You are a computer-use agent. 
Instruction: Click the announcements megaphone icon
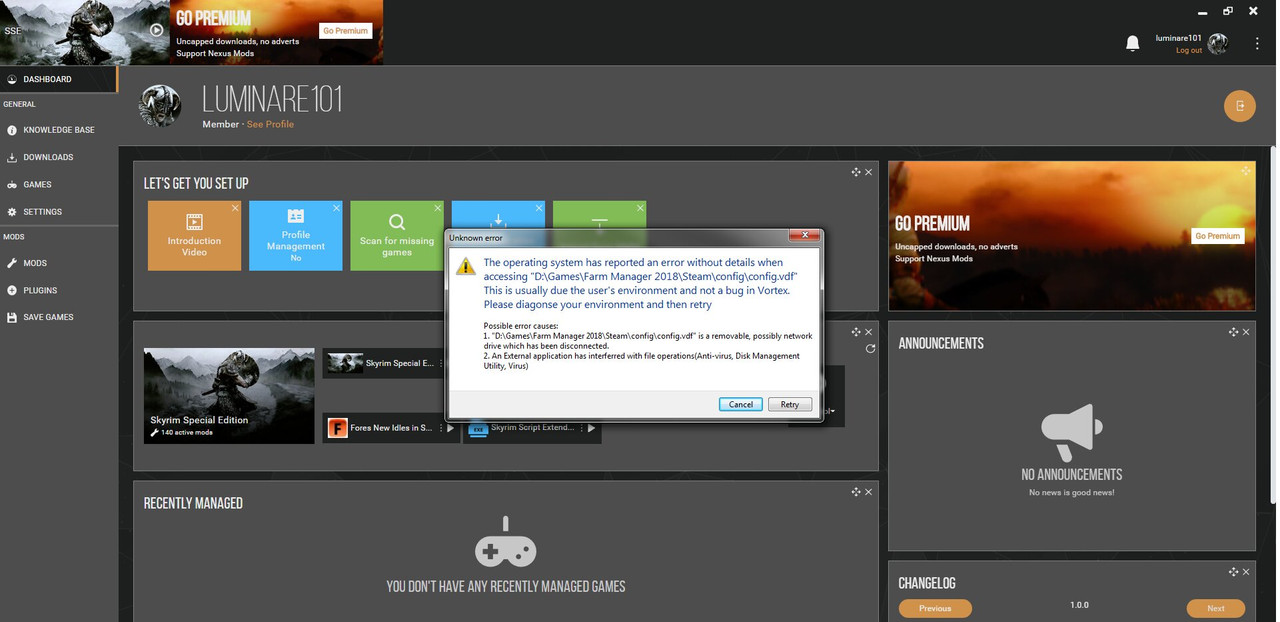1071,434
